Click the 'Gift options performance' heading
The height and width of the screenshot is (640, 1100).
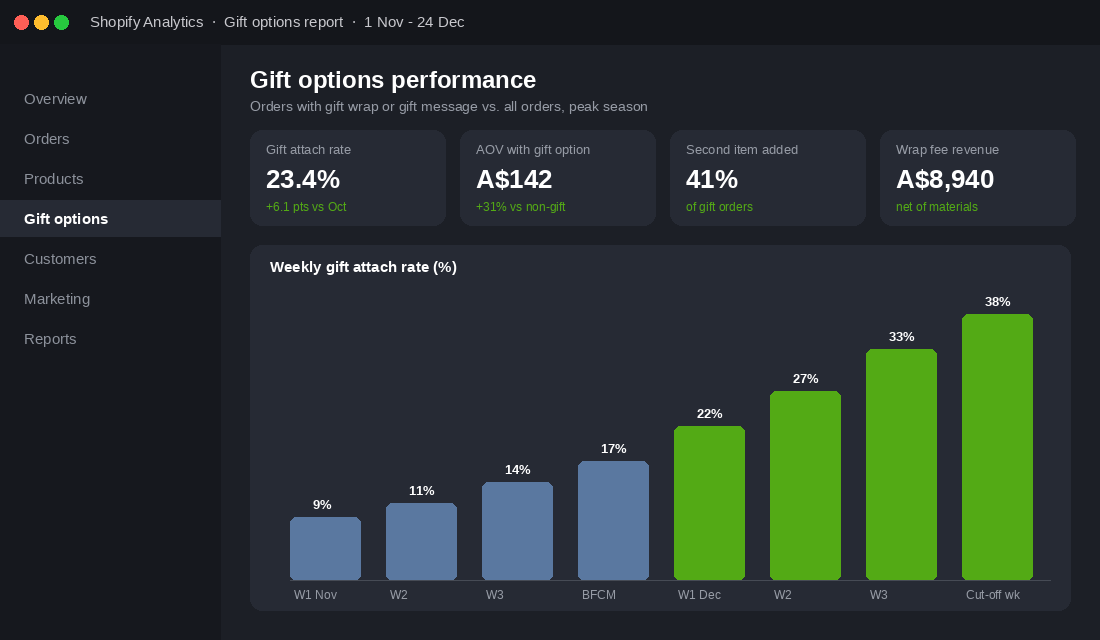coord(393,80)
